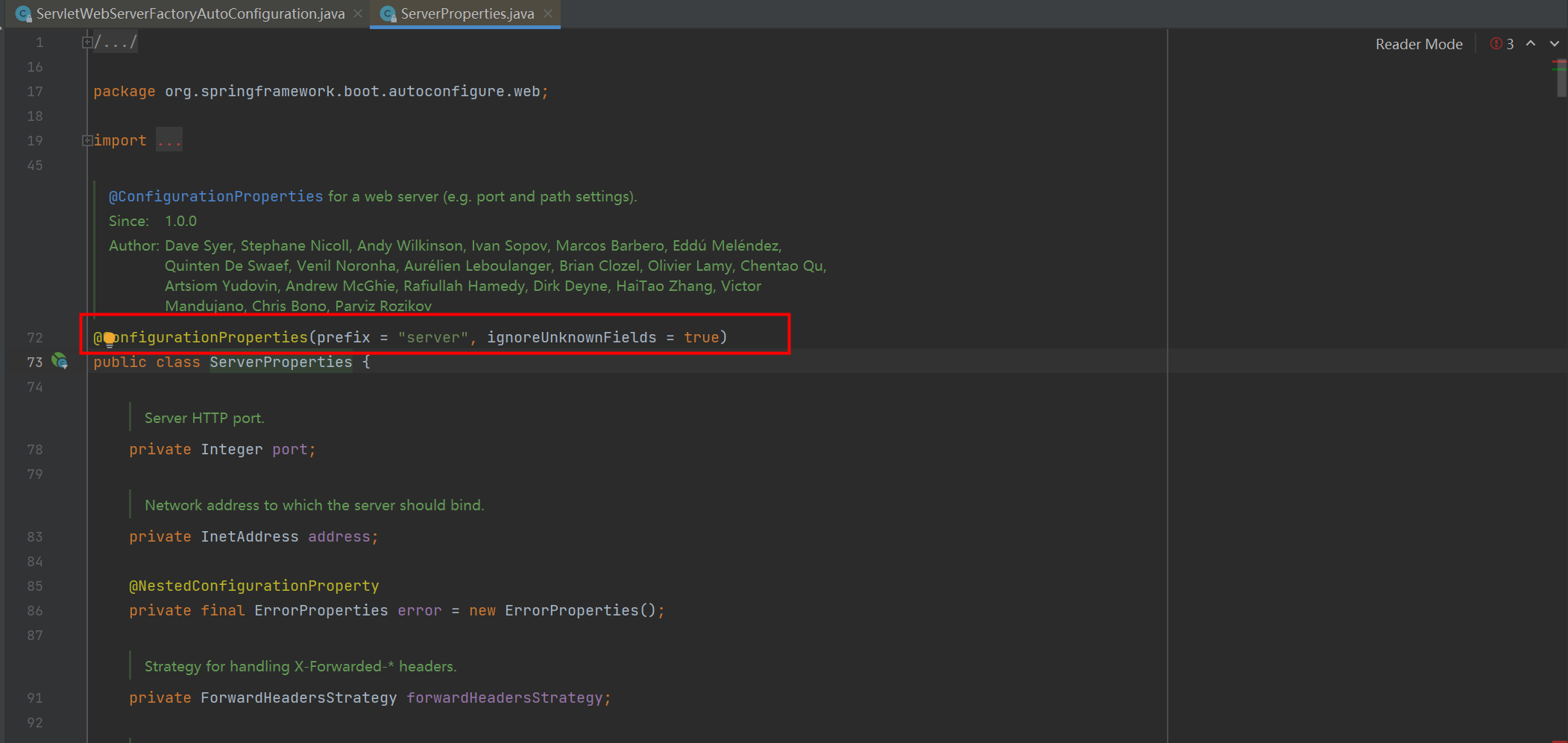Click the @NestedConfigurationProperty annotation
The width and height of the screenshot is (1568, 743).
point(254,586)
